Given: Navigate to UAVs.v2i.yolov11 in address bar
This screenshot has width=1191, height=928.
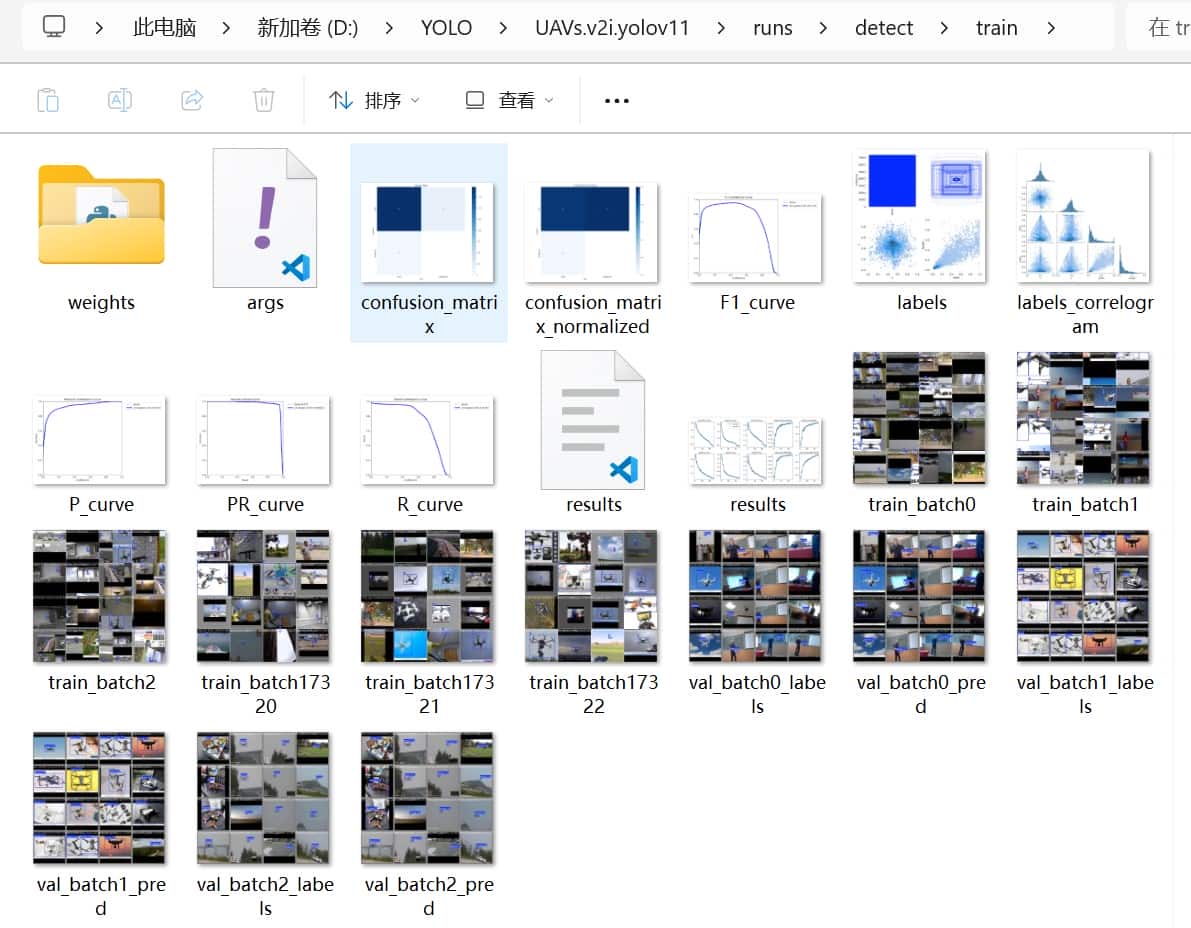Looking at the screenshot, I should pos(612,28).
